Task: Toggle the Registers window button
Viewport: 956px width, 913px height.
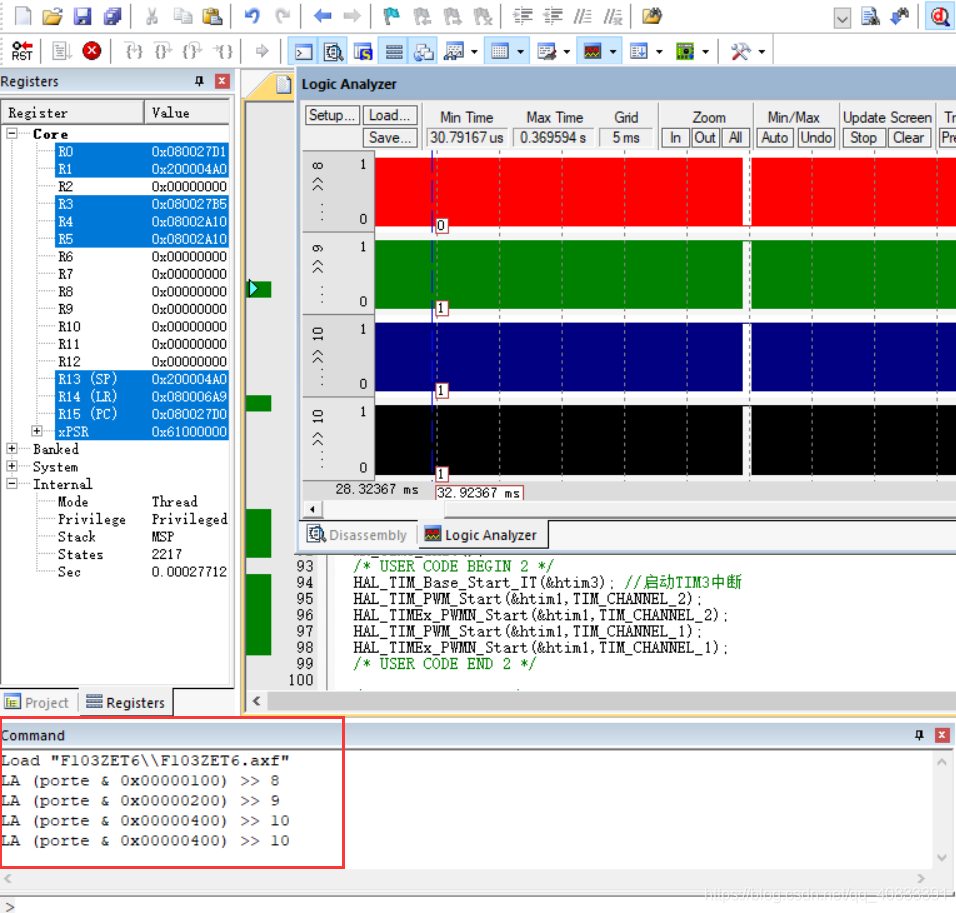Action: (394, 52)
